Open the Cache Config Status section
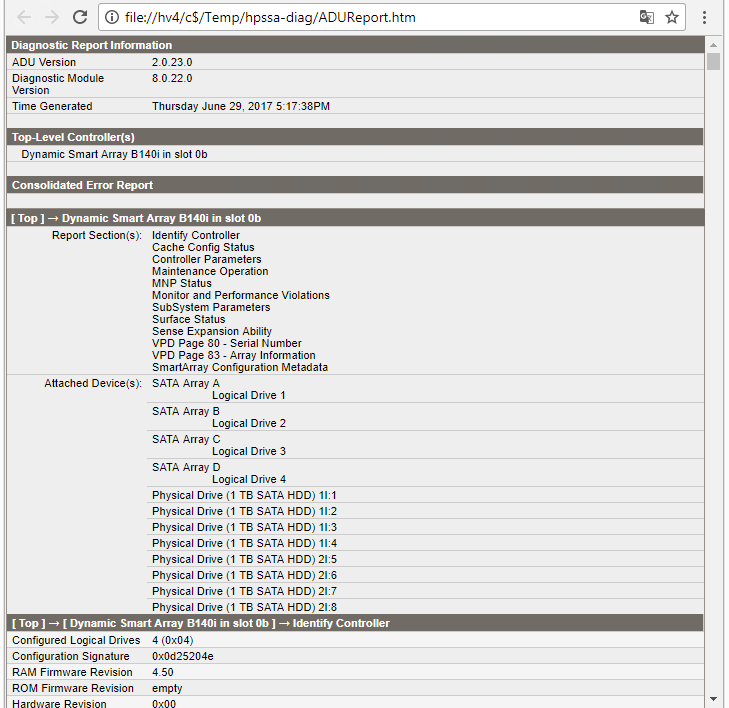 tap(203, 247)
